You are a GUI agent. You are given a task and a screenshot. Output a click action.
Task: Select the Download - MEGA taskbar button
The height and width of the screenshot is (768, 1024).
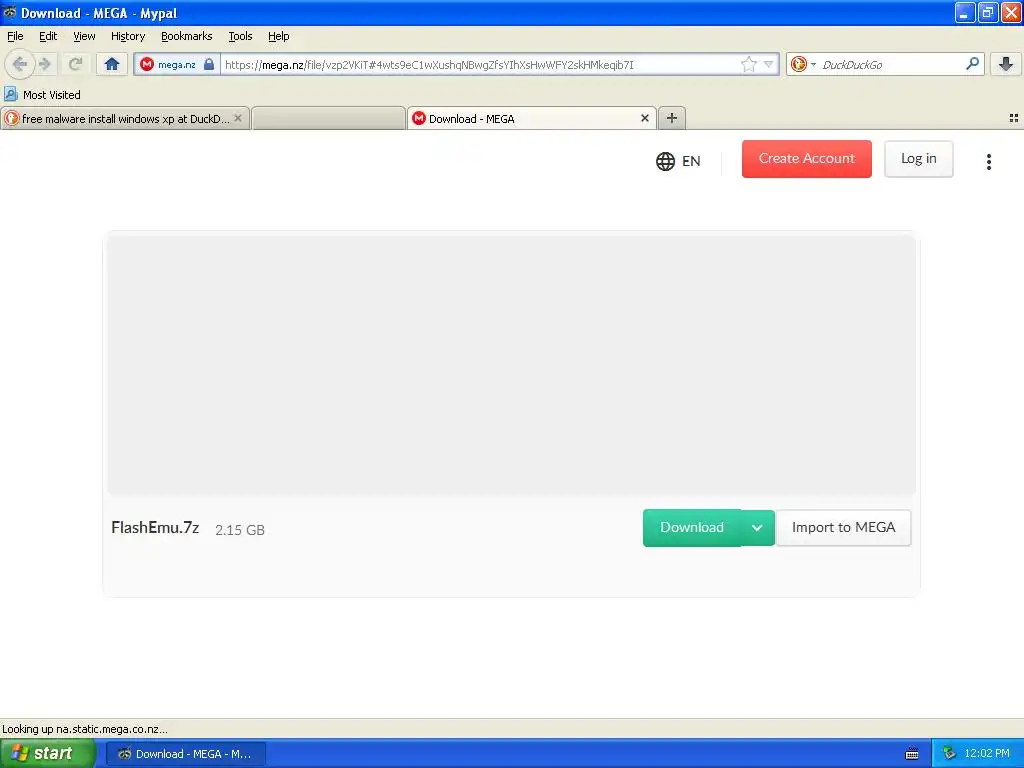pyautogui.click(x=185, y=754)
